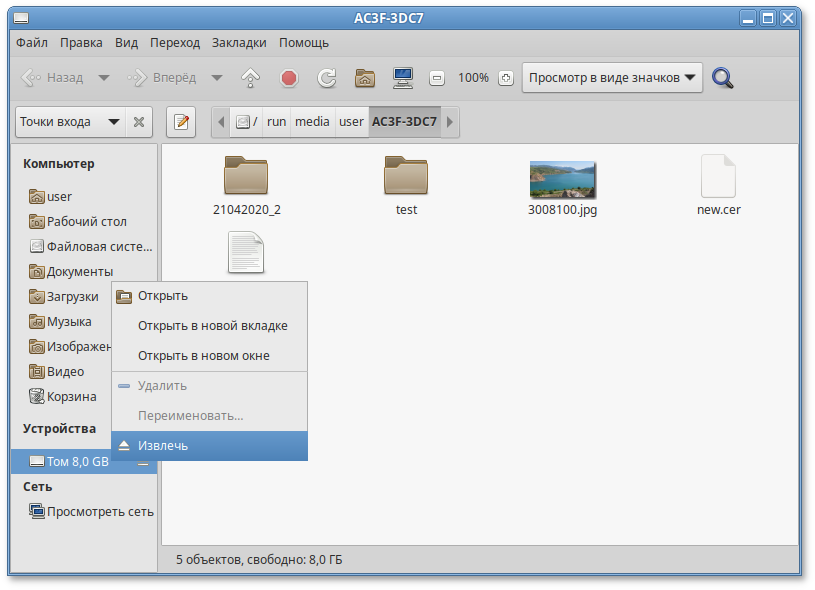The image size is (815, 590).
Task: Click the 'media' path breadcrumb button
Action: coord(312,122)
